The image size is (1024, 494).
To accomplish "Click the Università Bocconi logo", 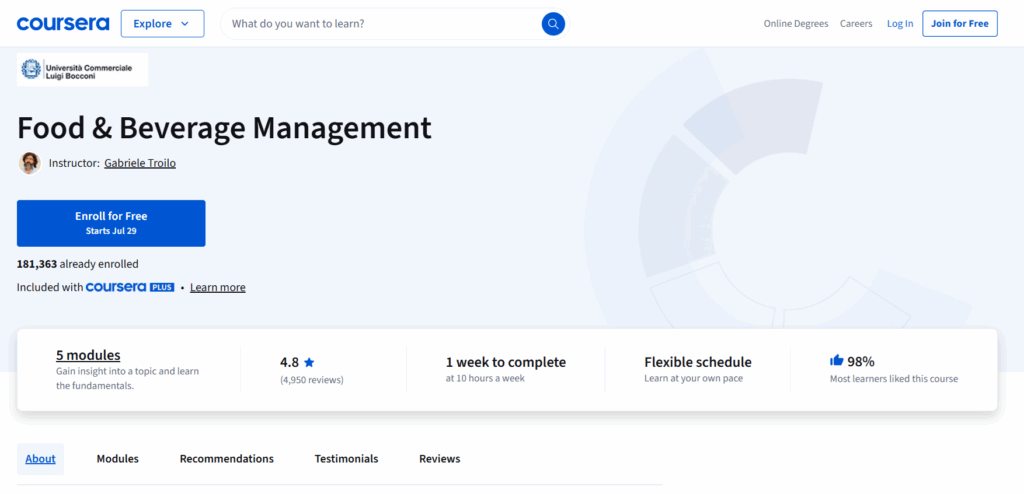I will pyautogui.click(x=82, y=69).
